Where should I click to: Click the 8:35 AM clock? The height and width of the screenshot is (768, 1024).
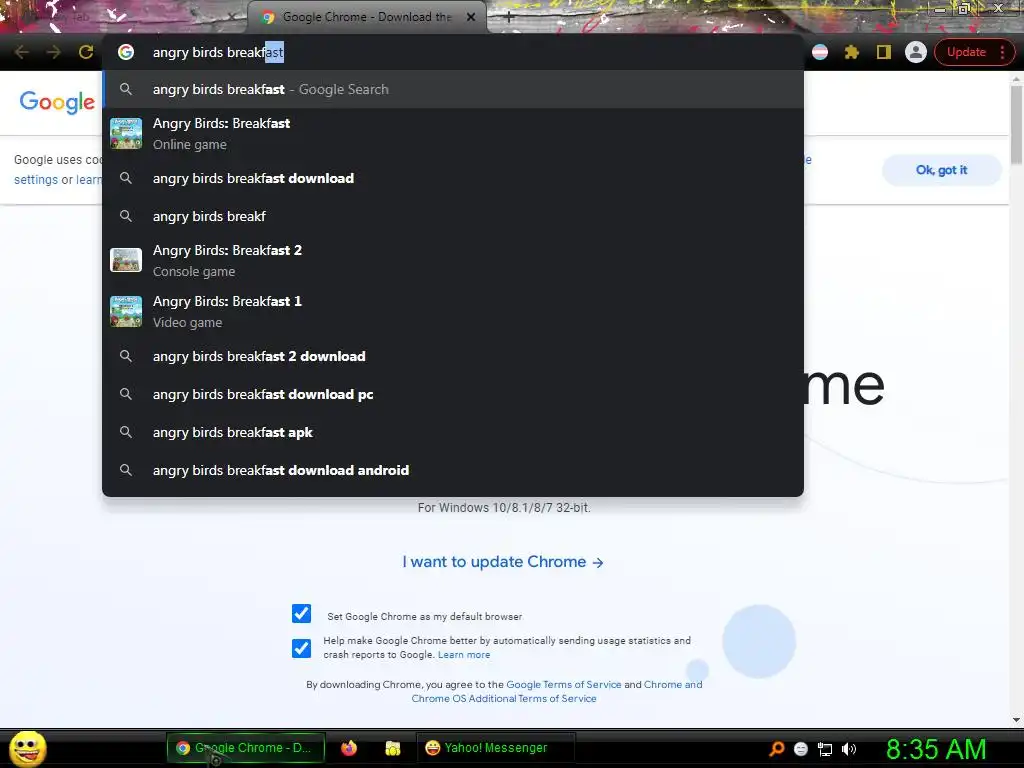pyautogui.click(x=936, y=749)
